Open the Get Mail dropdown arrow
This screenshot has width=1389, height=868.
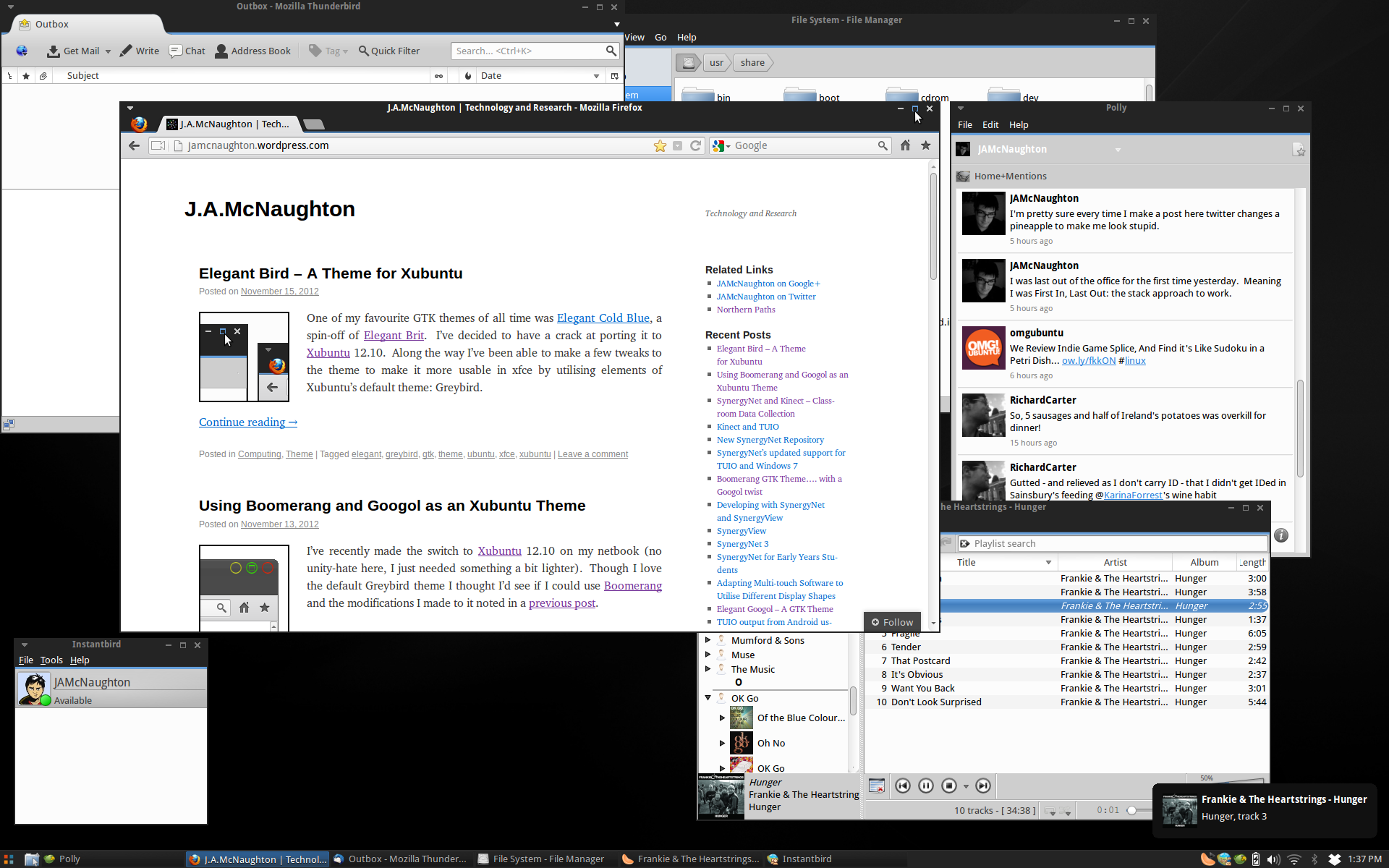(x=108, y=51)
